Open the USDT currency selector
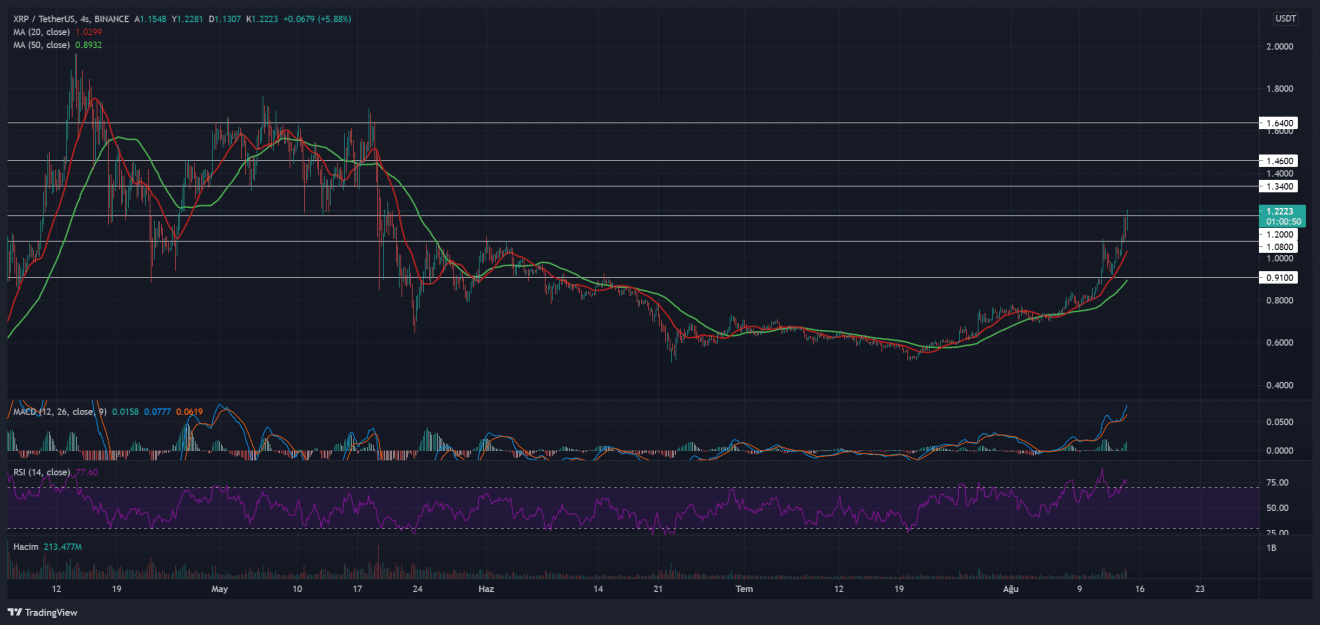 click(1284, 19)
